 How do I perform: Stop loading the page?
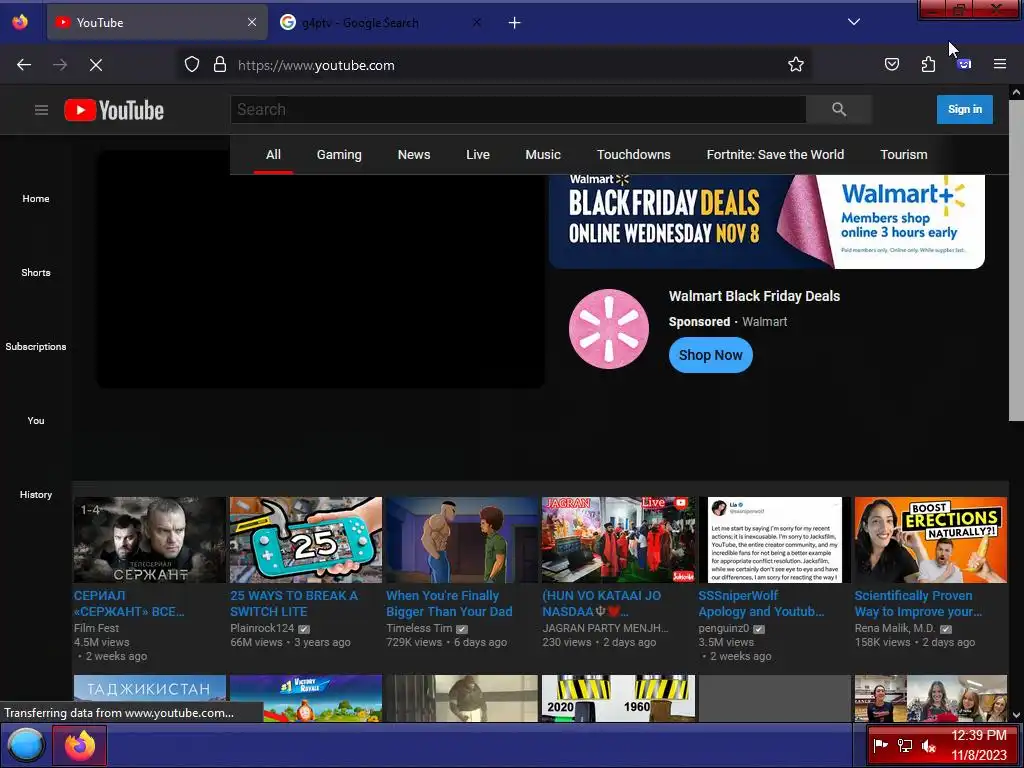pyautogui.click(x=96, y=65)
